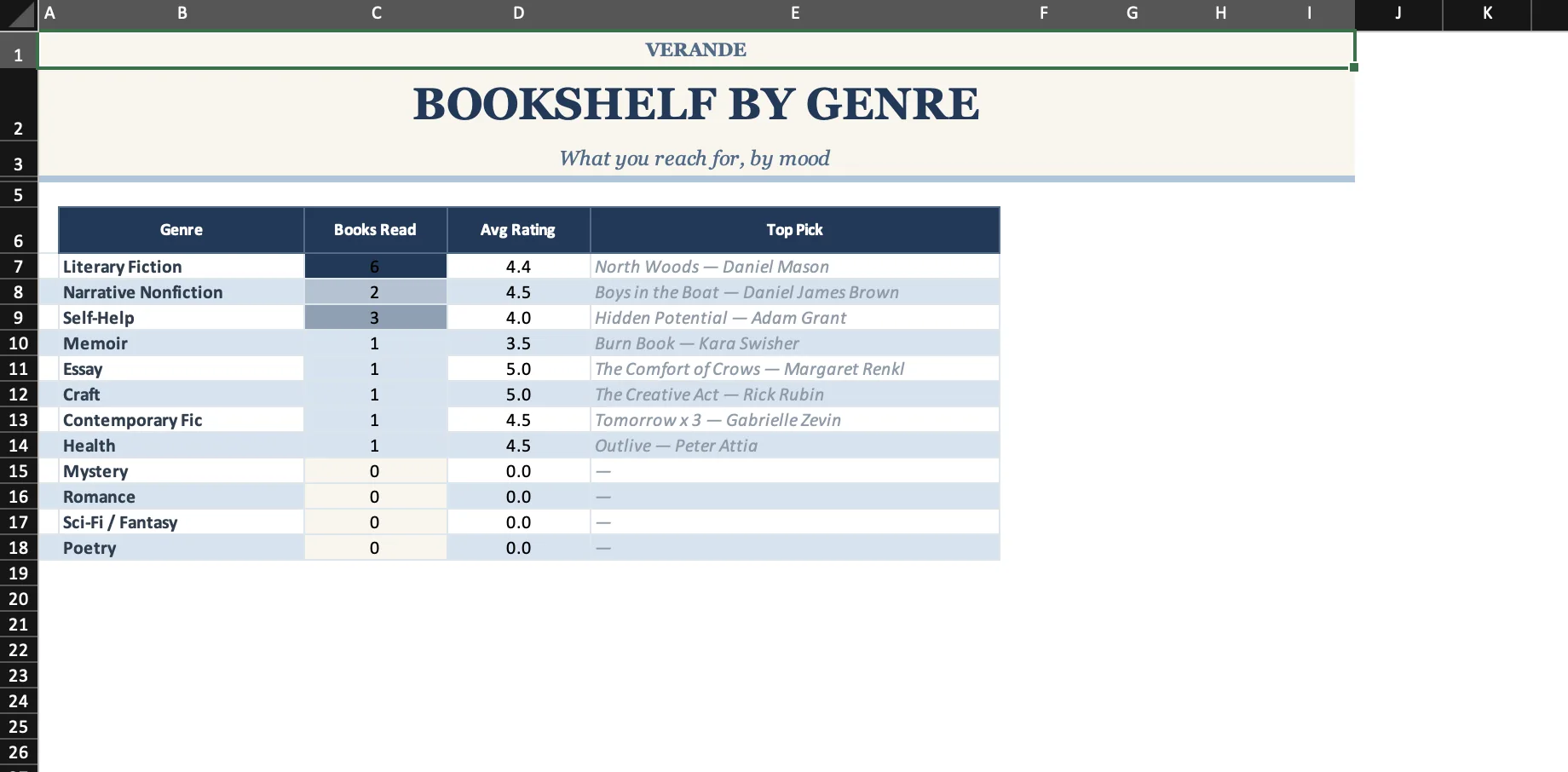Click the Top Pick header cell
1568x772 pixels.
click(795, 230)
